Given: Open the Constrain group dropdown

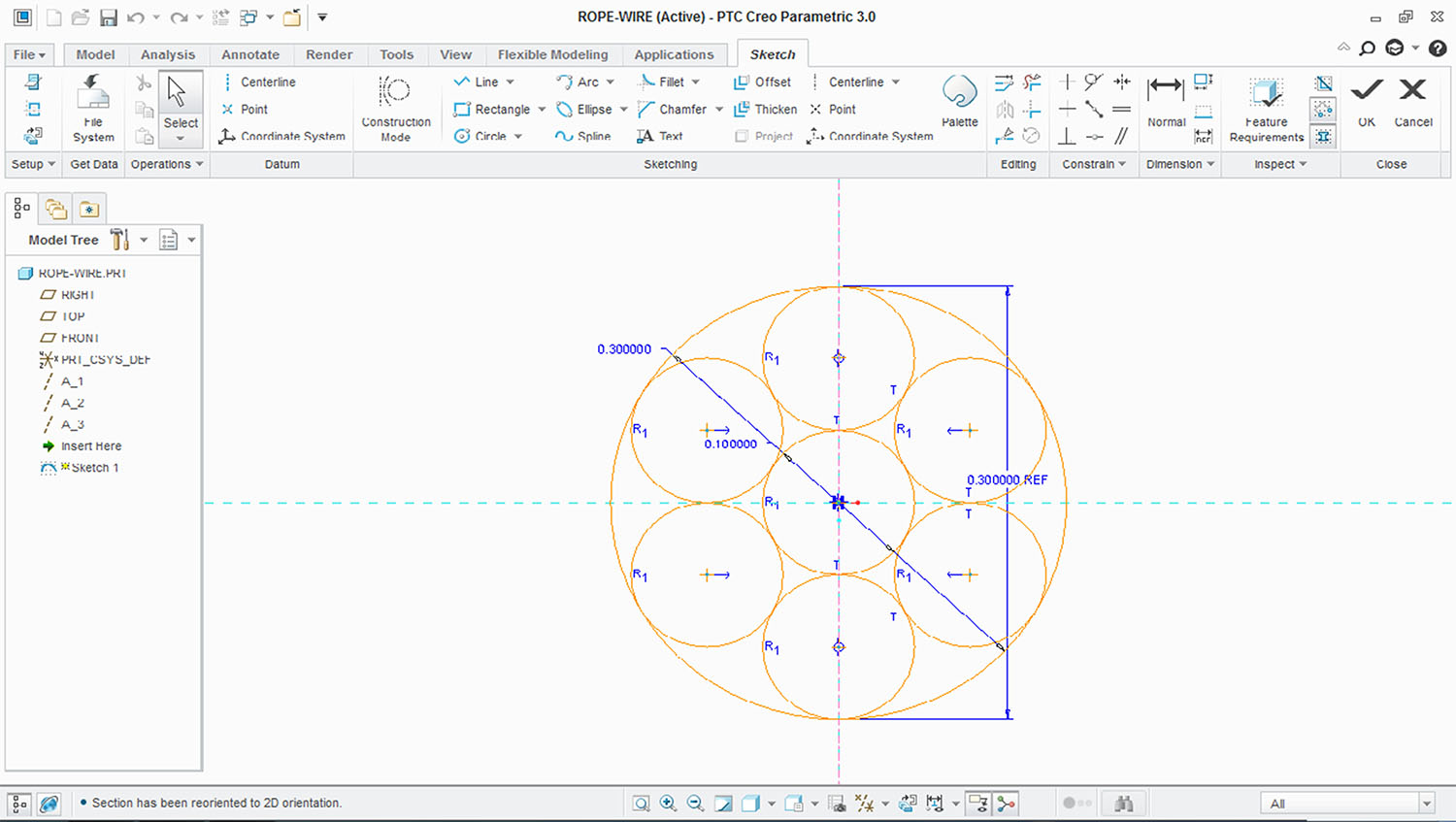Looking at the screenshot, I should pyautogui.click(x=1094, y=164).
